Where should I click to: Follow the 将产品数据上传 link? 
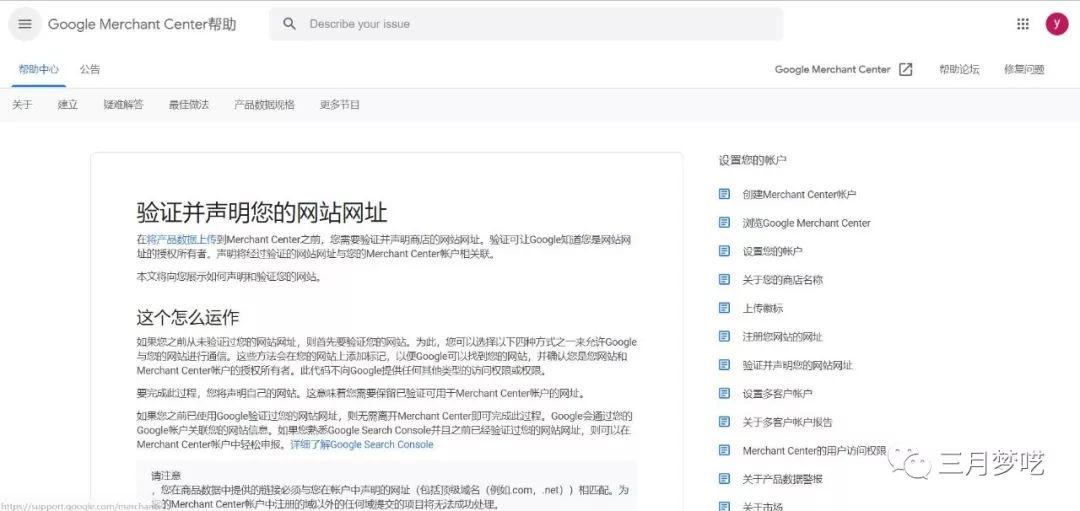(181, 240)
